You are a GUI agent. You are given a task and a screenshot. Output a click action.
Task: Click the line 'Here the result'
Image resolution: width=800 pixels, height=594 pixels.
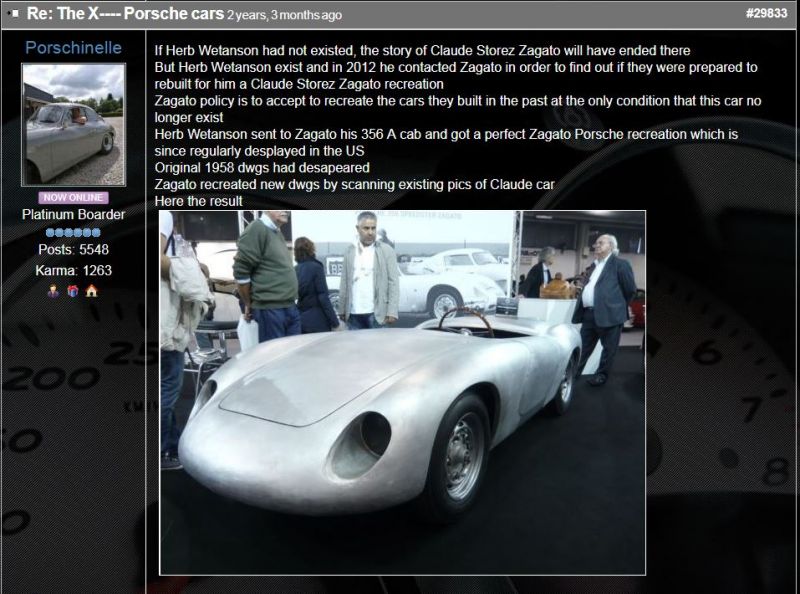tap(198, 201)
